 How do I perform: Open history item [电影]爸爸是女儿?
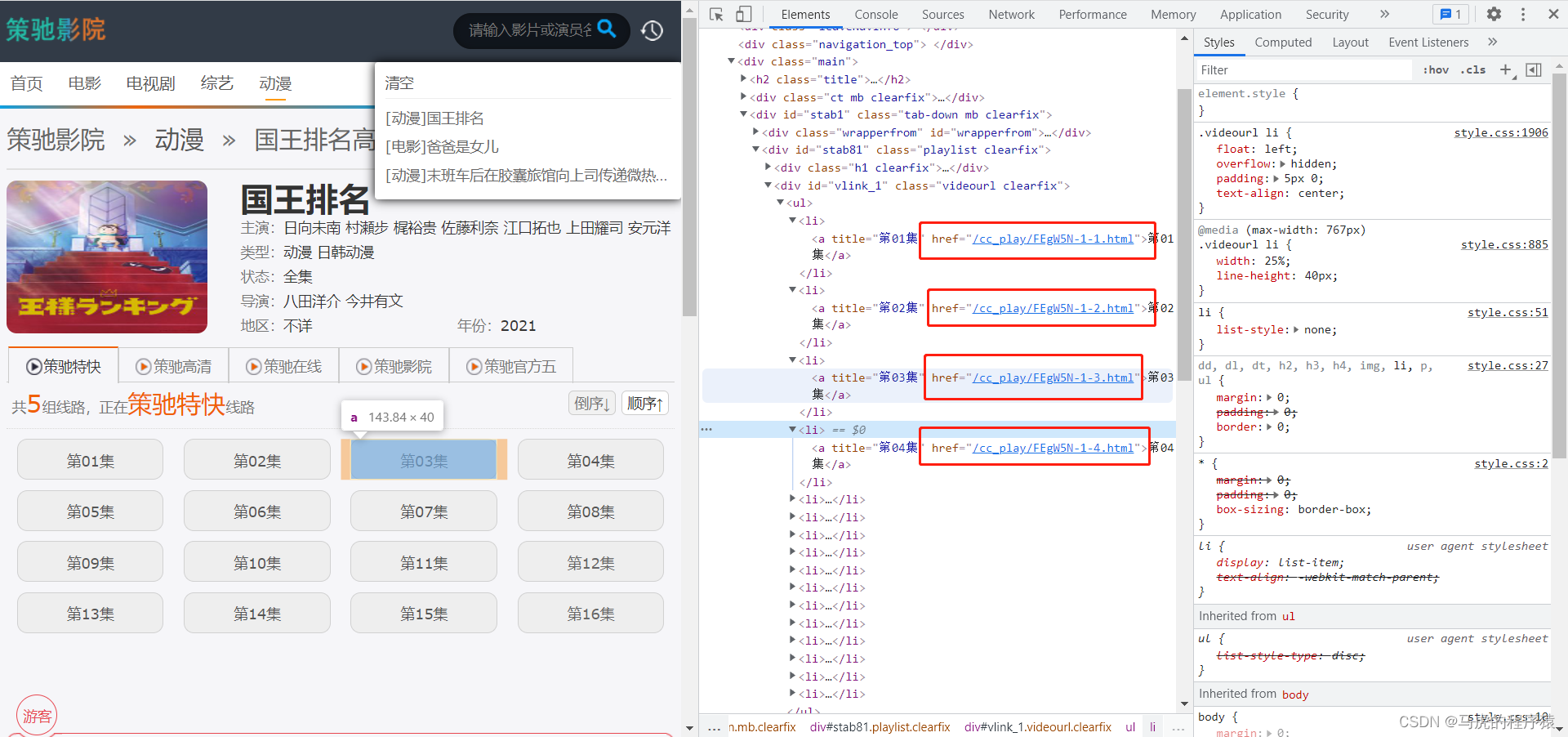pos(442,147)
